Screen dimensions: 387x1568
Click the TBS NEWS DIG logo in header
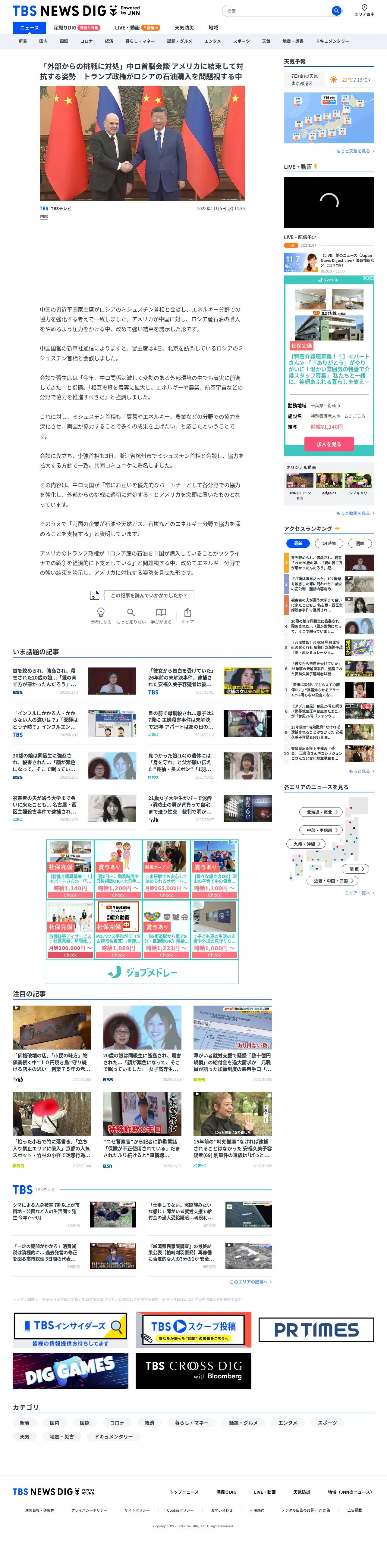click(x=76, y=11)
